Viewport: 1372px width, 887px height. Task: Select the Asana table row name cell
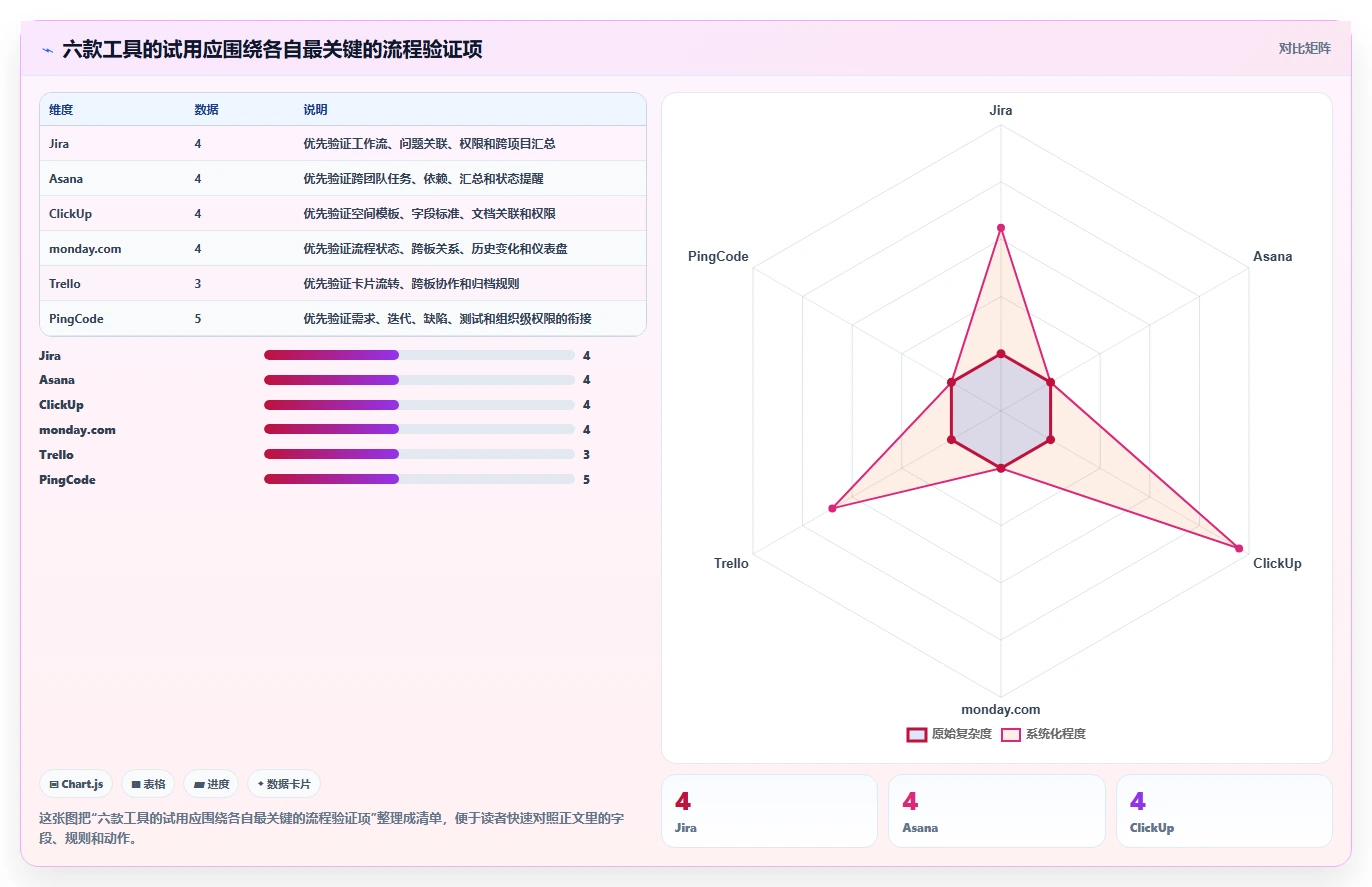coord(66,179)
